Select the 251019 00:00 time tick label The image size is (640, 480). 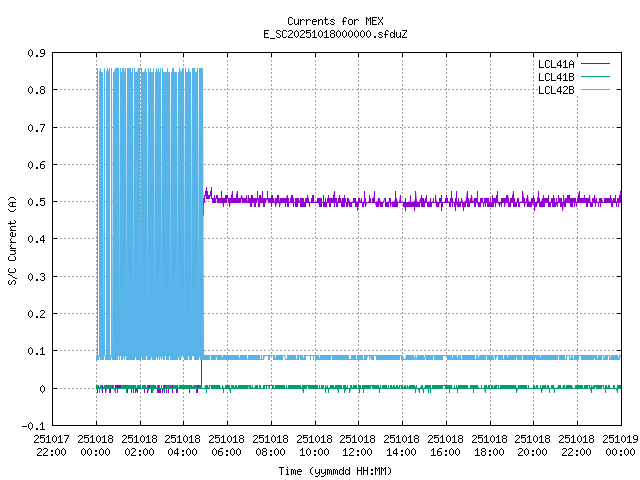(620, 443)
